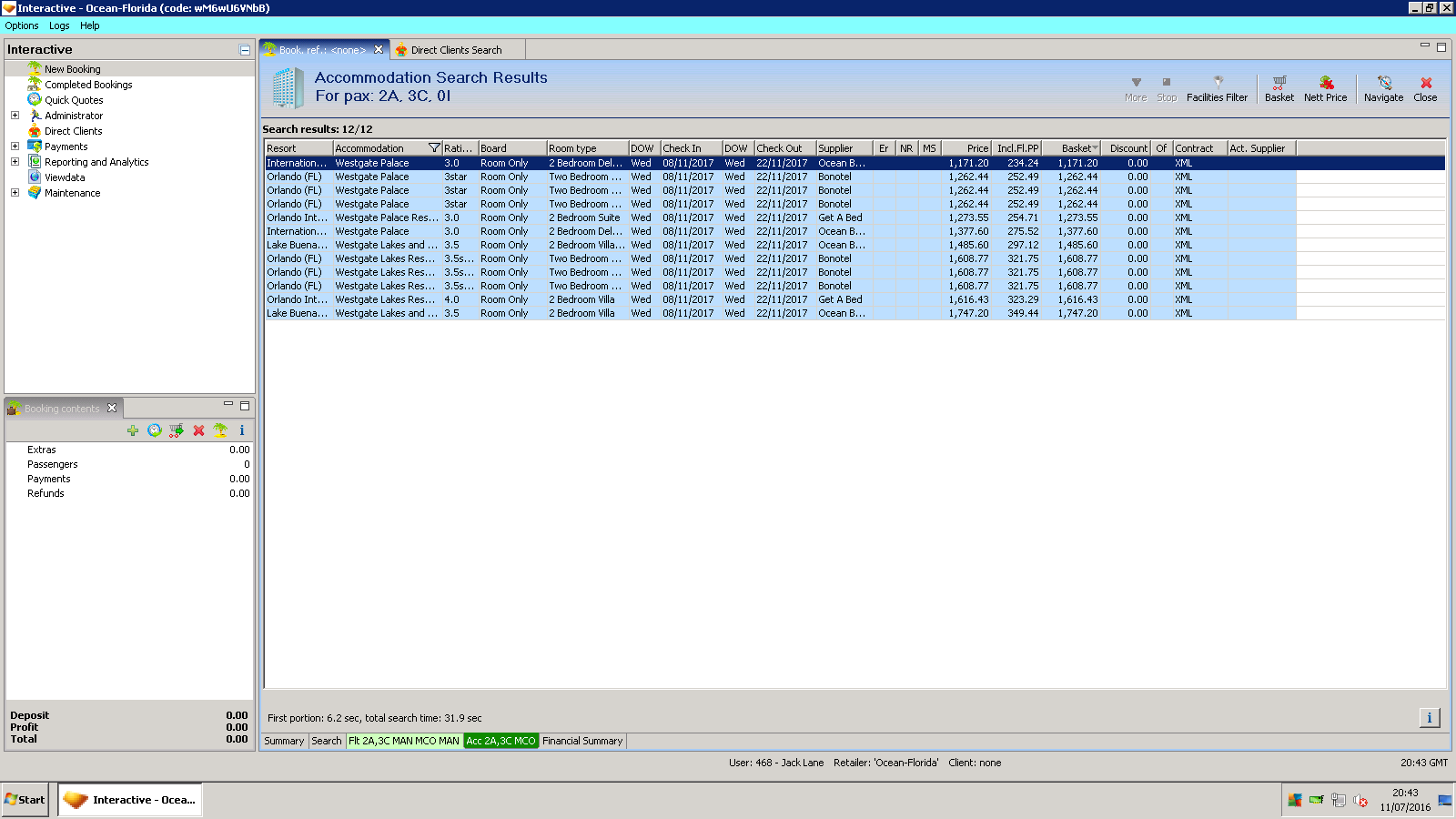Select Completed Bookings in the sidebar
This screenshot has height=819, width=1456.
(x=88, y=85)
